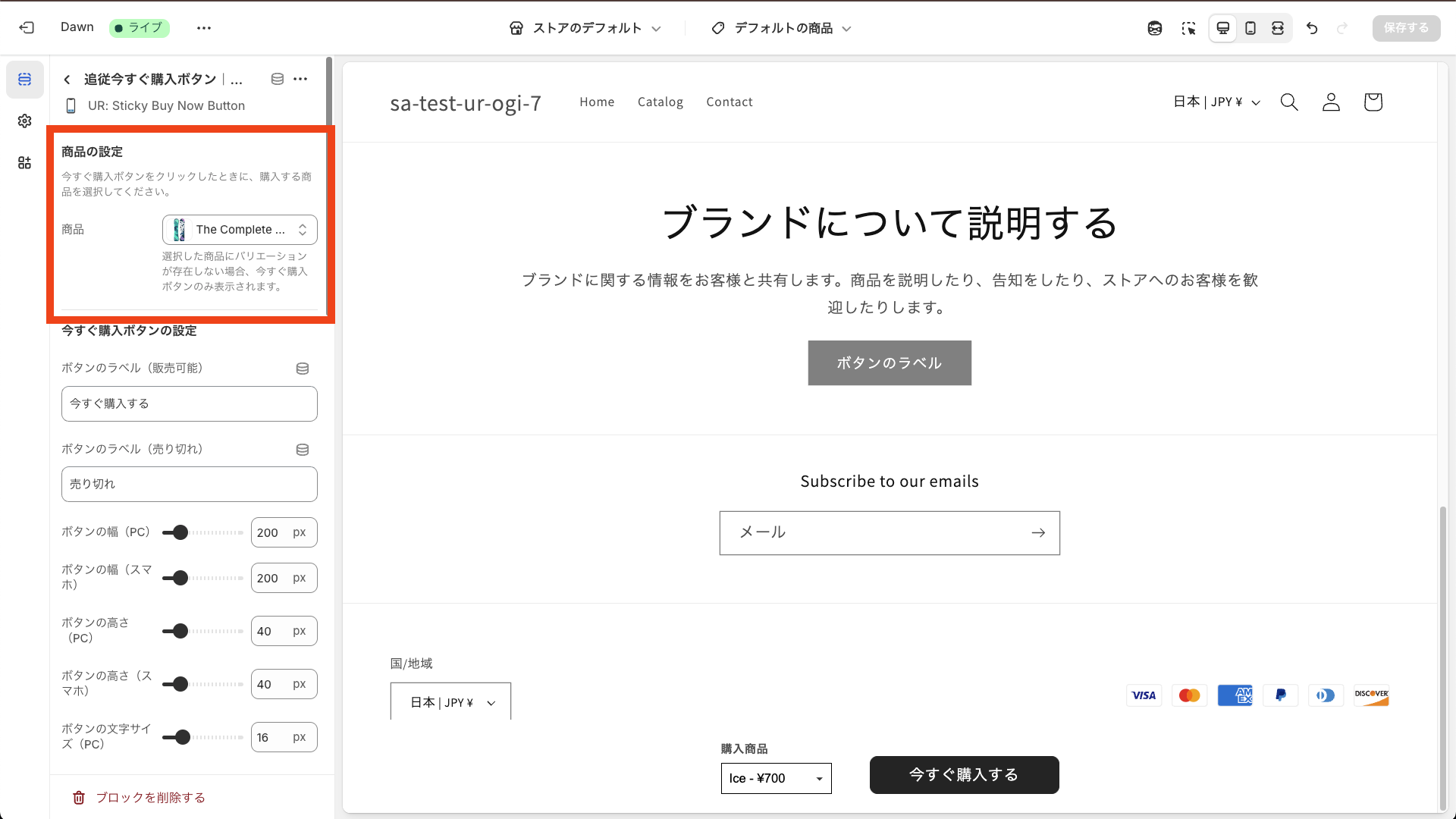This screenshot has width=1456, height=819.
Task: Switch preview to fullscreen view
Action: coord(1279,28)
